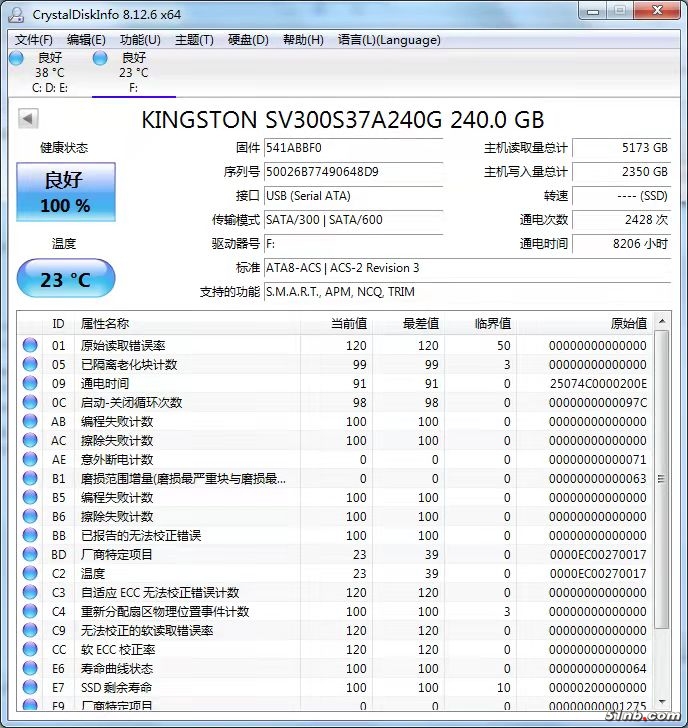Click status circle for attribute 01 row

(x=30, y=346)
